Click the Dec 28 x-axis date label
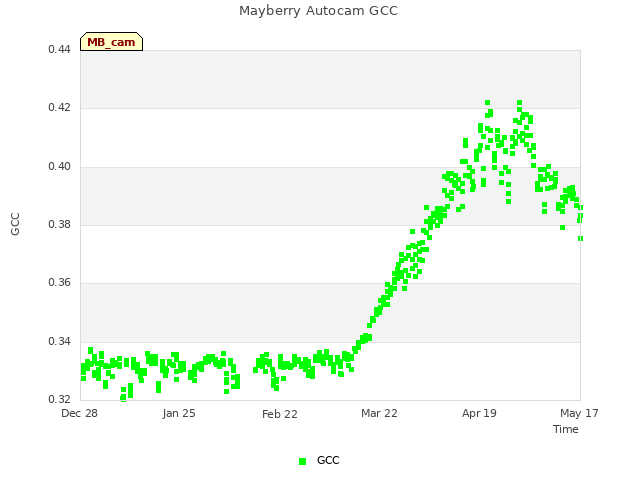The width and height of the screenshot is (640, 480). click(x=80, y=413)
